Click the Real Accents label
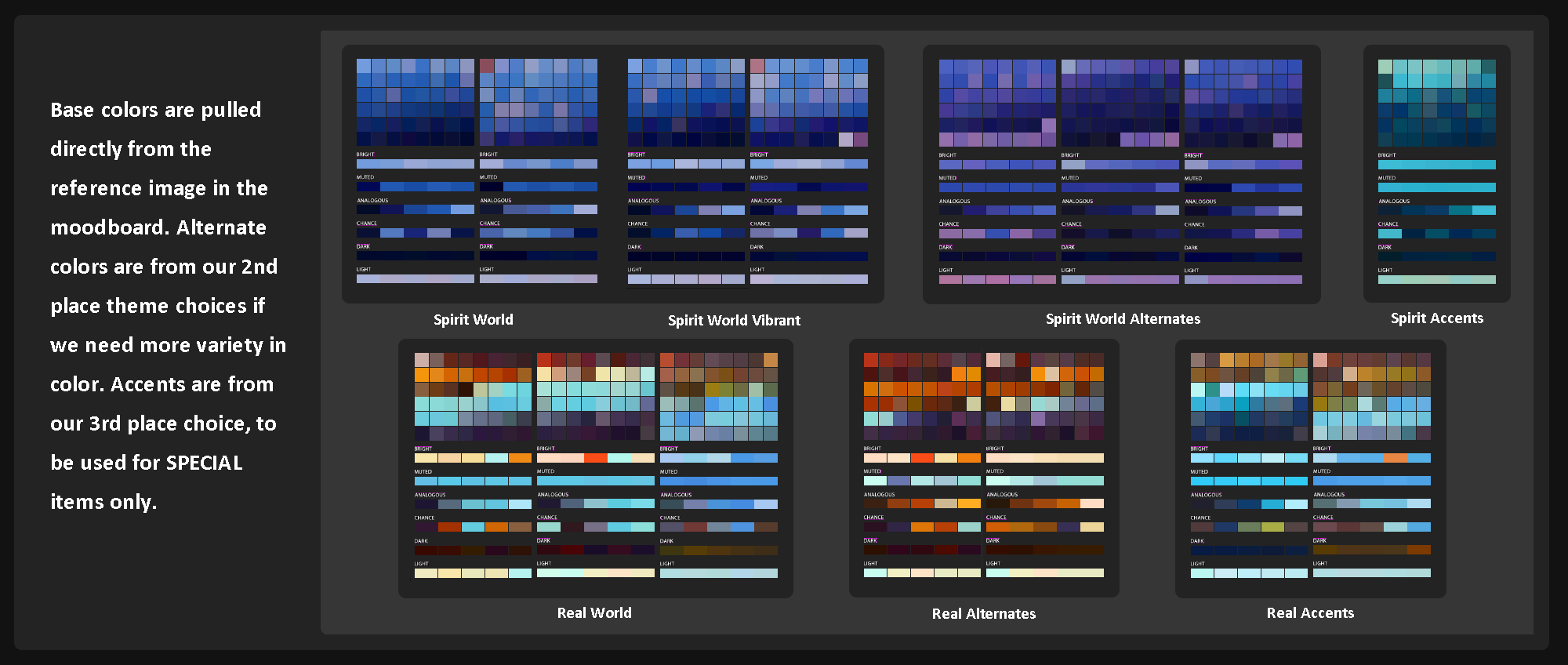 1310,612
